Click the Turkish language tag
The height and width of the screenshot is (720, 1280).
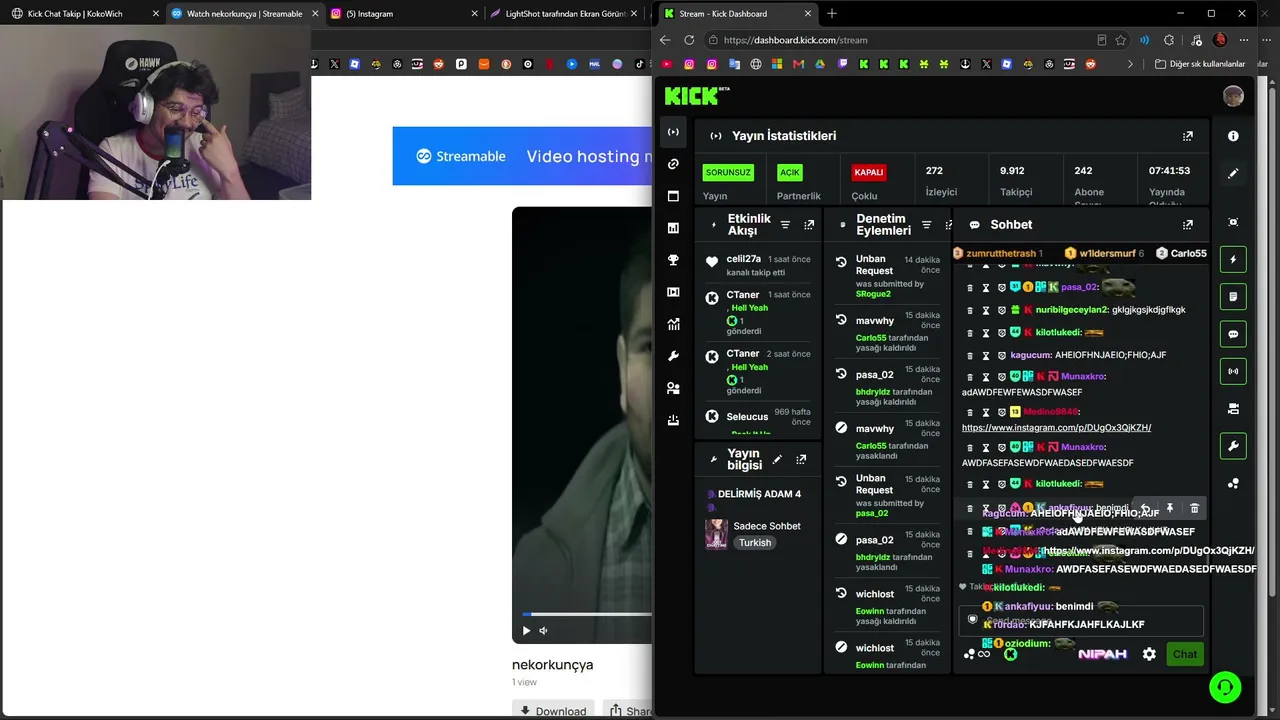coord(755,543)
